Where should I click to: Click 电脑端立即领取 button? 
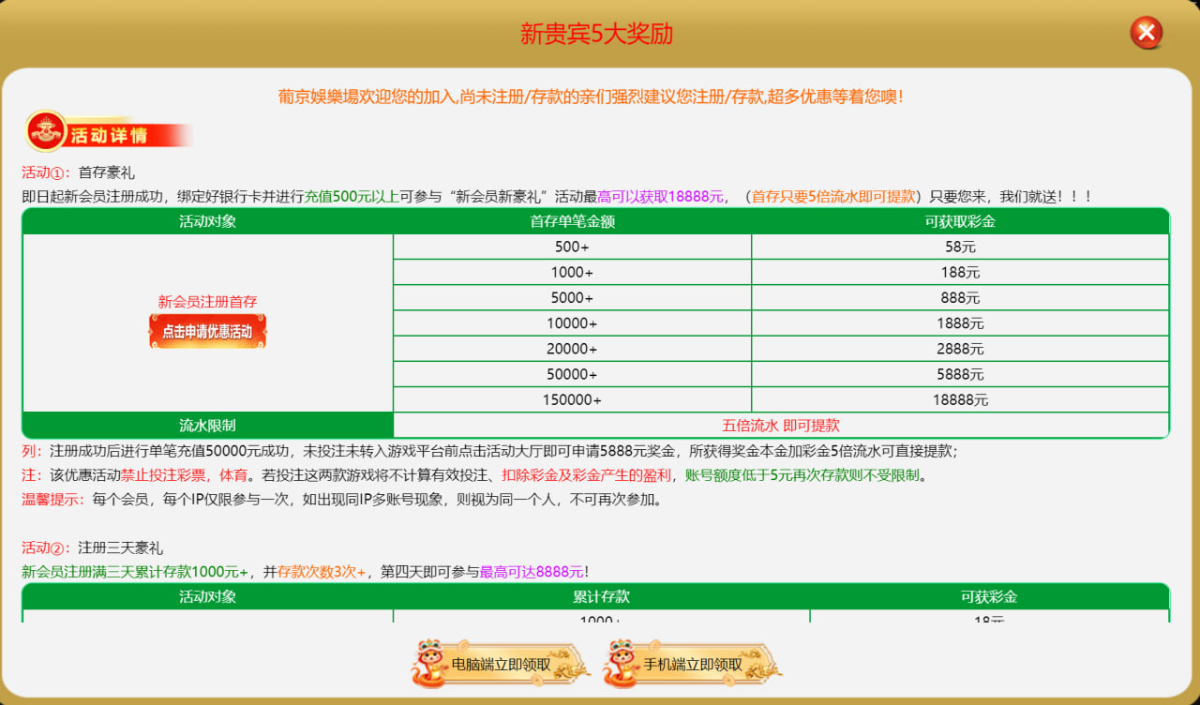501,664
